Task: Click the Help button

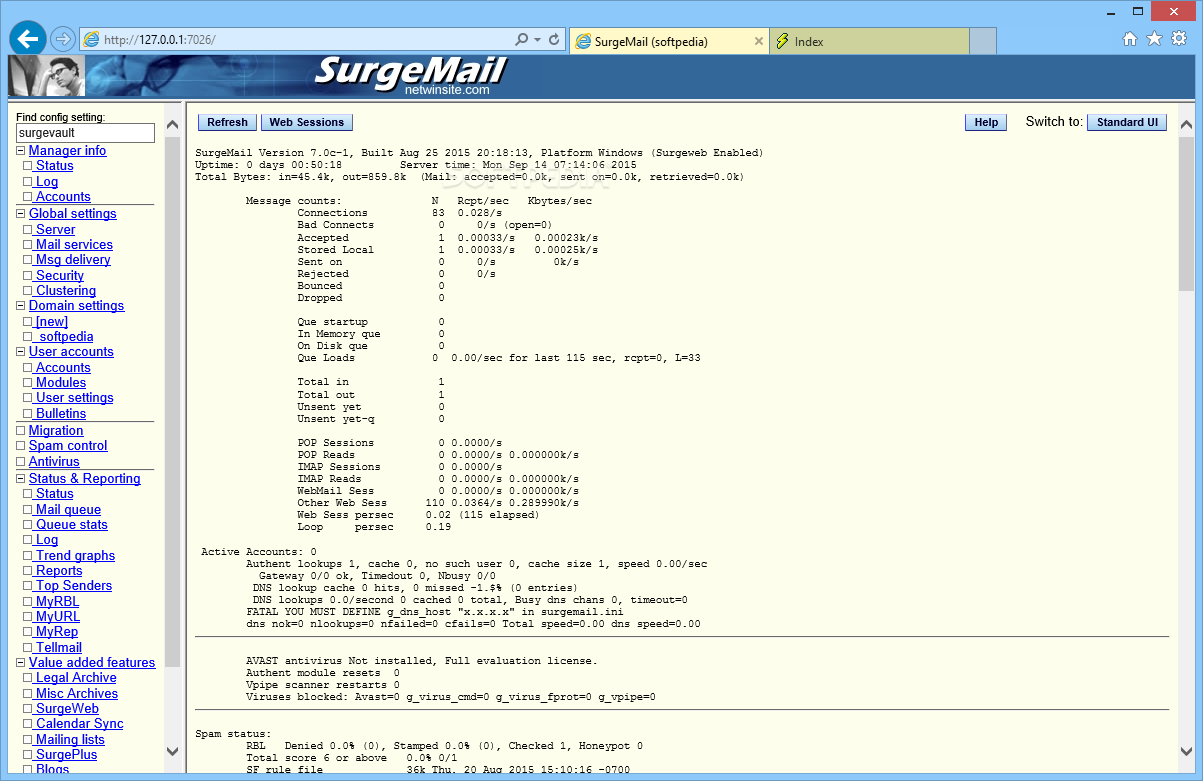Action: point(986,122)
